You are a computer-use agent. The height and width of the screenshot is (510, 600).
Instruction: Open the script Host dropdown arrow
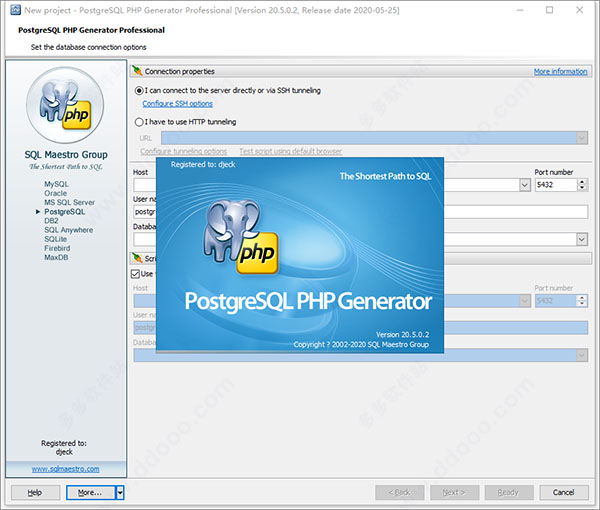pos(525,301)
